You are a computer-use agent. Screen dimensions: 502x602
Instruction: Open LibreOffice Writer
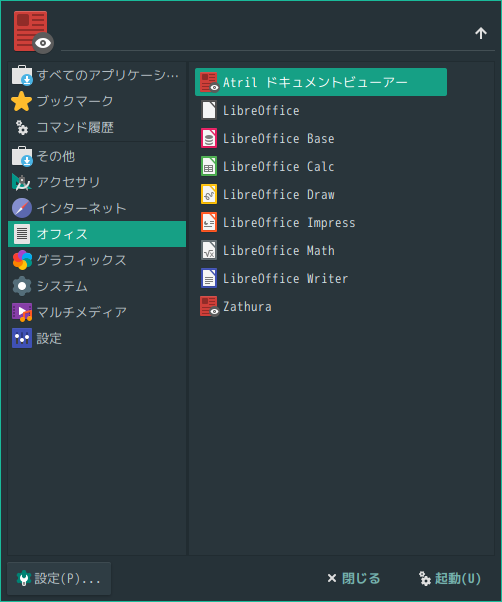pos(321,278)
